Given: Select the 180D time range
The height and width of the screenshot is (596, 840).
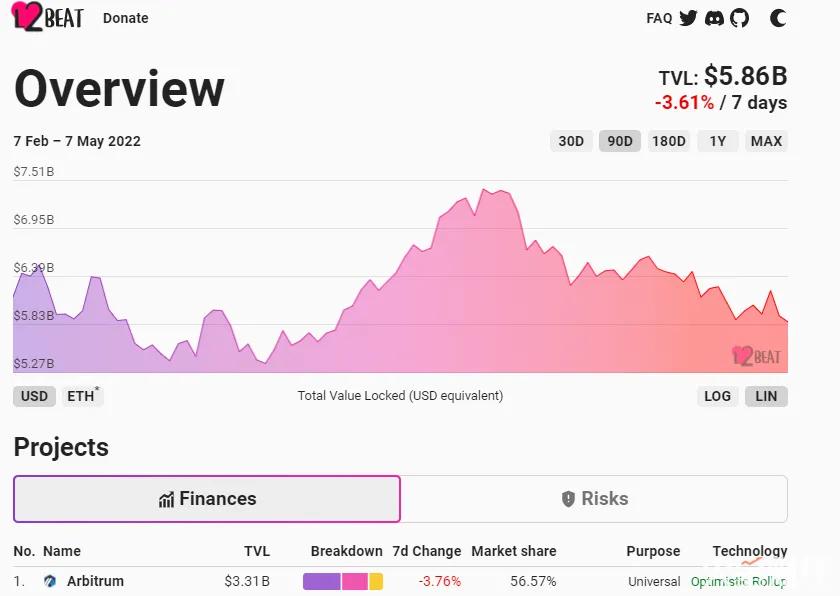Looking at the screenshot, I should click(x=668, y=141).
